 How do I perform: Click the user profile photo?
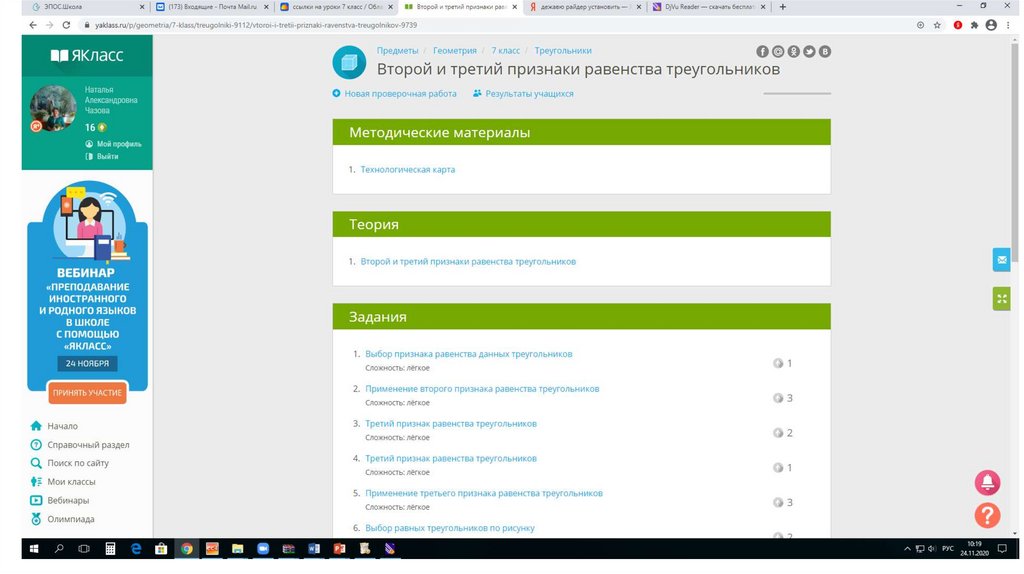click(53, 108)
